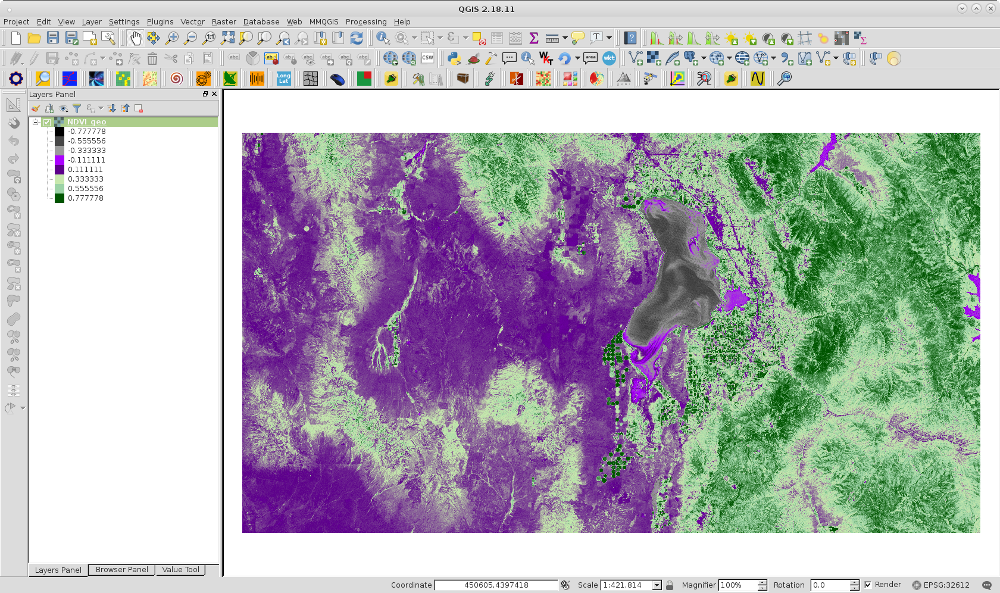Uncheck the NDVI_geo layer visibility checkbox
This screenshot has width=1000, height=593.
click(47, 122)
